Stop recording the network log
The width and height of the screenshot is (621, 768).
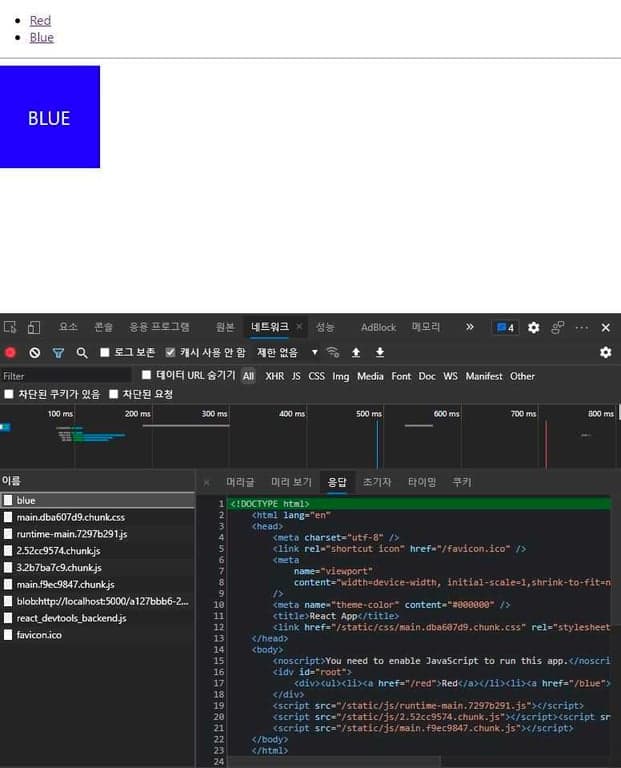point(11,353)
